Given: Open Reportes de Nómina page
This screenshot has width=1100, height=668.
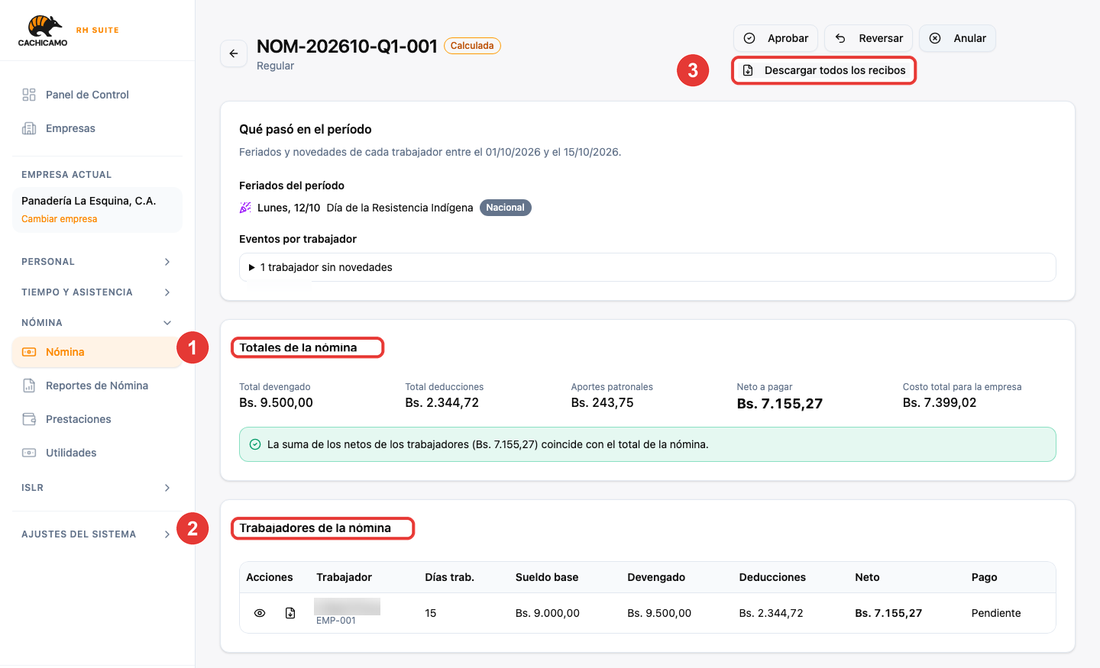Looking at the screenshot, I should click(x=96, y=385).
